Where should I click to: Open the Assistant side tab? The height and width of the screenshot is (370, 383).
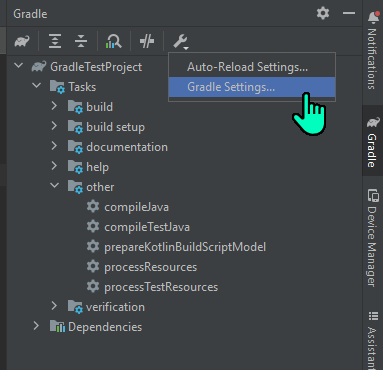pos(373,340)
